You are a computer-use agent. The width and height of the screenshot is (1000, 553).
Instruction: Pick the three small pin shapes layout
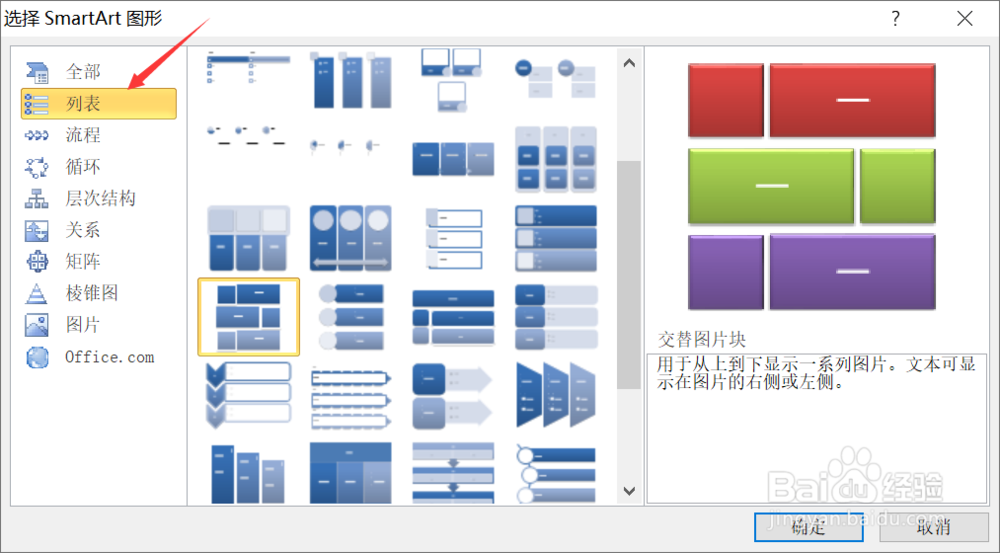pos(346,147)
